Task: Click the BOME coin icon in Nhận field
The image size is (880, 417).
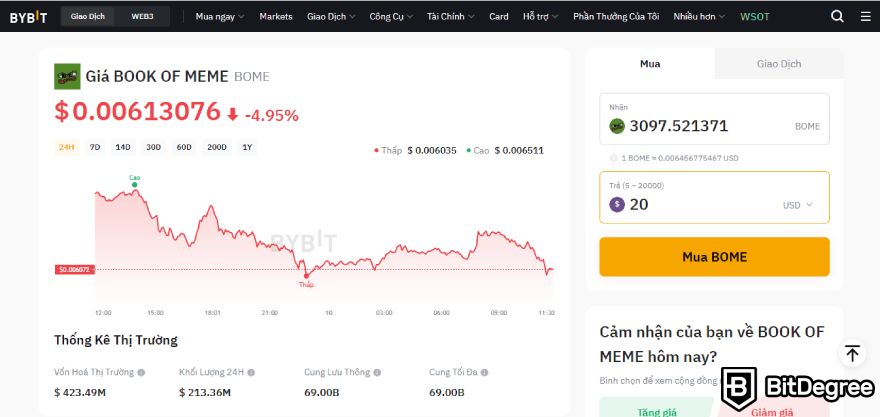Action: pyautogui.click(x=617, y=126)
